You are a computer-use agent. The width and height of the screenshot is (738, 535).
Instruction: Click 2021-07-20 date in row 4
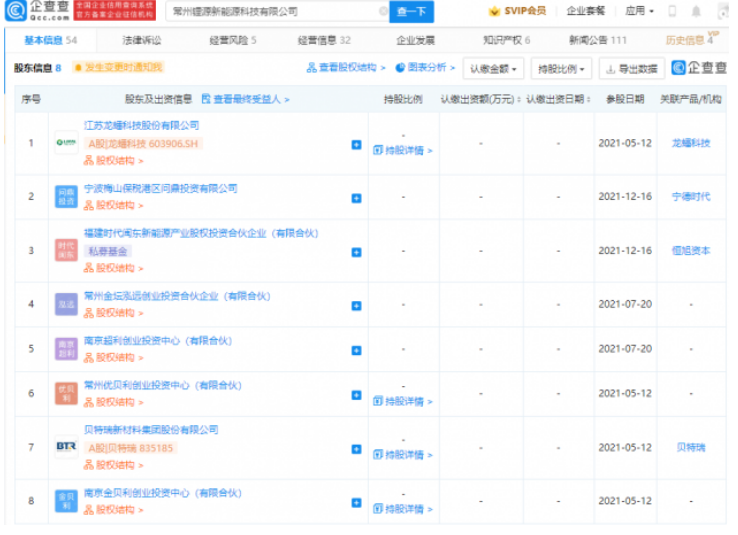pyautogui.click(x=625, y=304)
